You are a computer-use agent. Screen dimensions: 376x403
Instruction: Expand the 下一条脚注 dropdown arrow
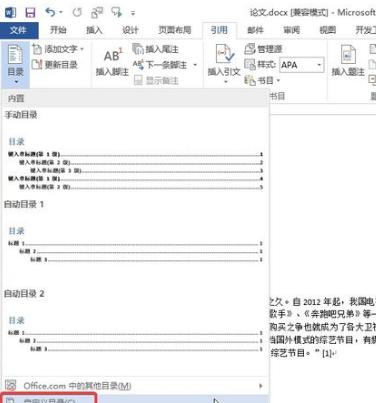click(x=195, y=65)
